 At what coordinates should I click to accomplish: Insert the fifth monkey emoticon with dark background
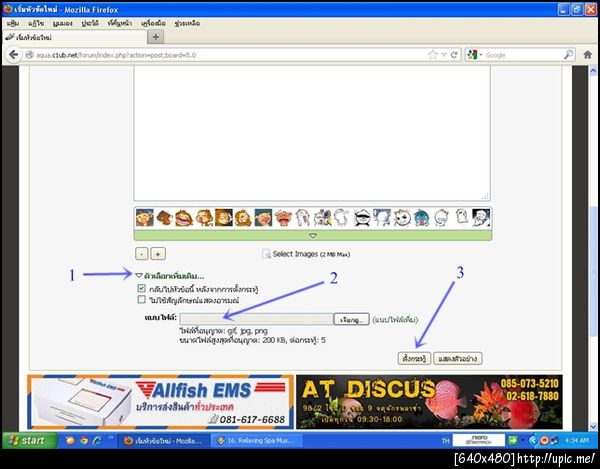pyautogui.click(x=224, y=218)
